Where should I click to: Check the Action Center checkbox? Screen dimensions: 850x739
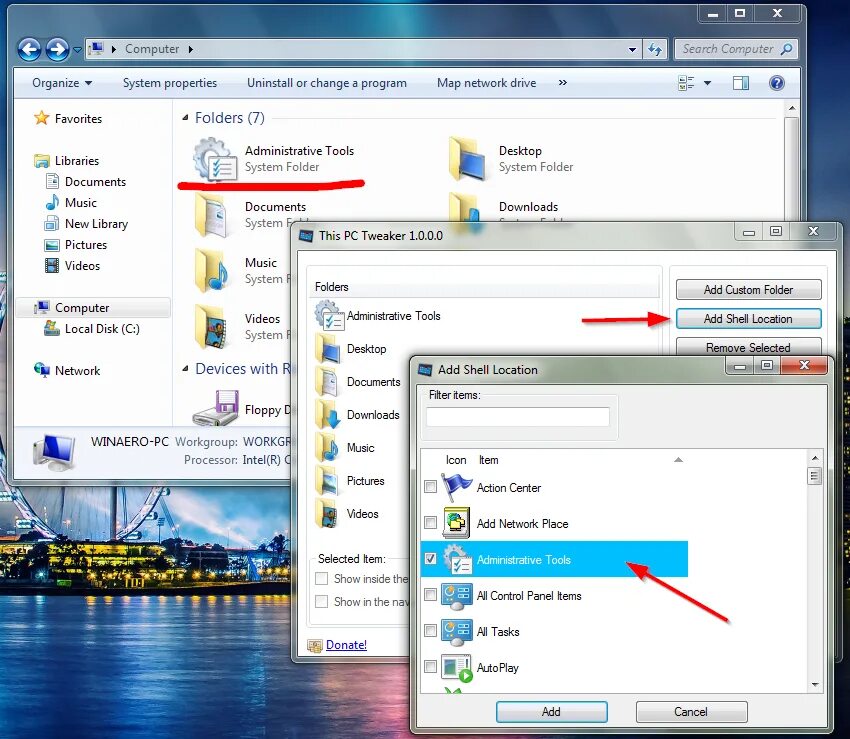[x=430, y=486]
